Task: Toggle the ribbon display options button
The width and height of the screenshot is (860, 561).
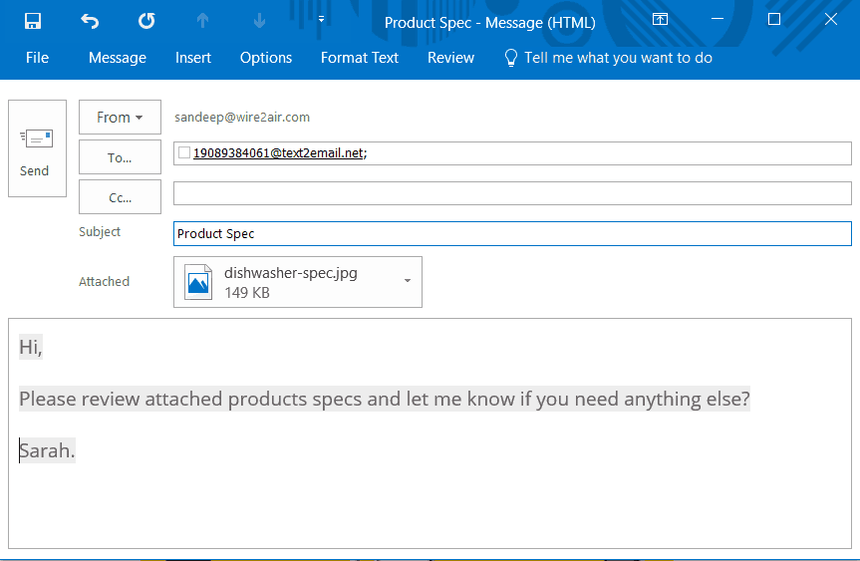Action: tap(660, 20)
